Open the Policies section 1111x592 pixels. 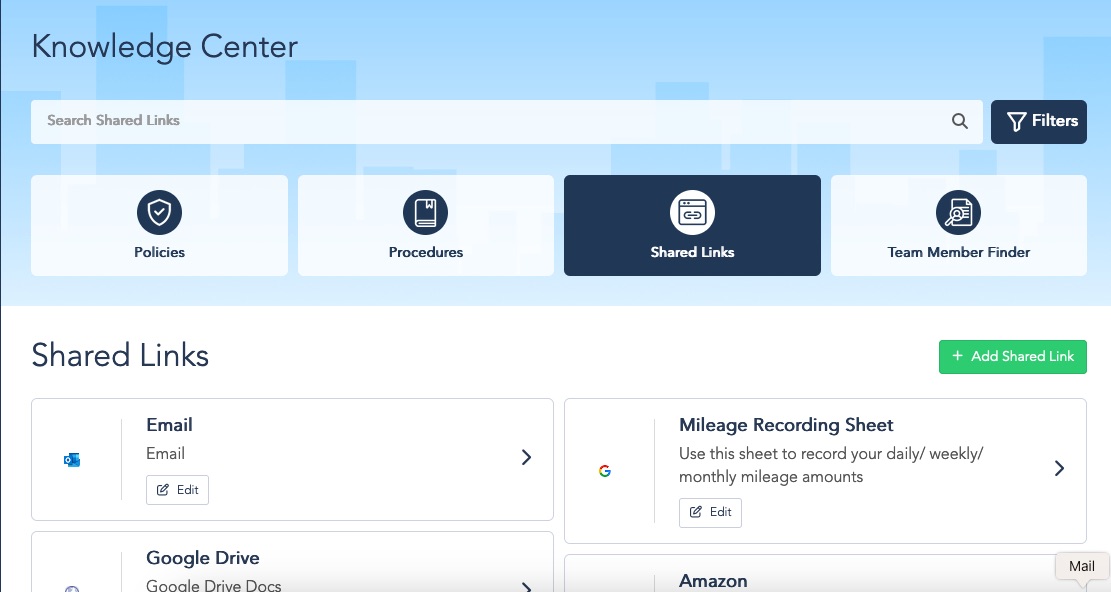click(159, 225)
